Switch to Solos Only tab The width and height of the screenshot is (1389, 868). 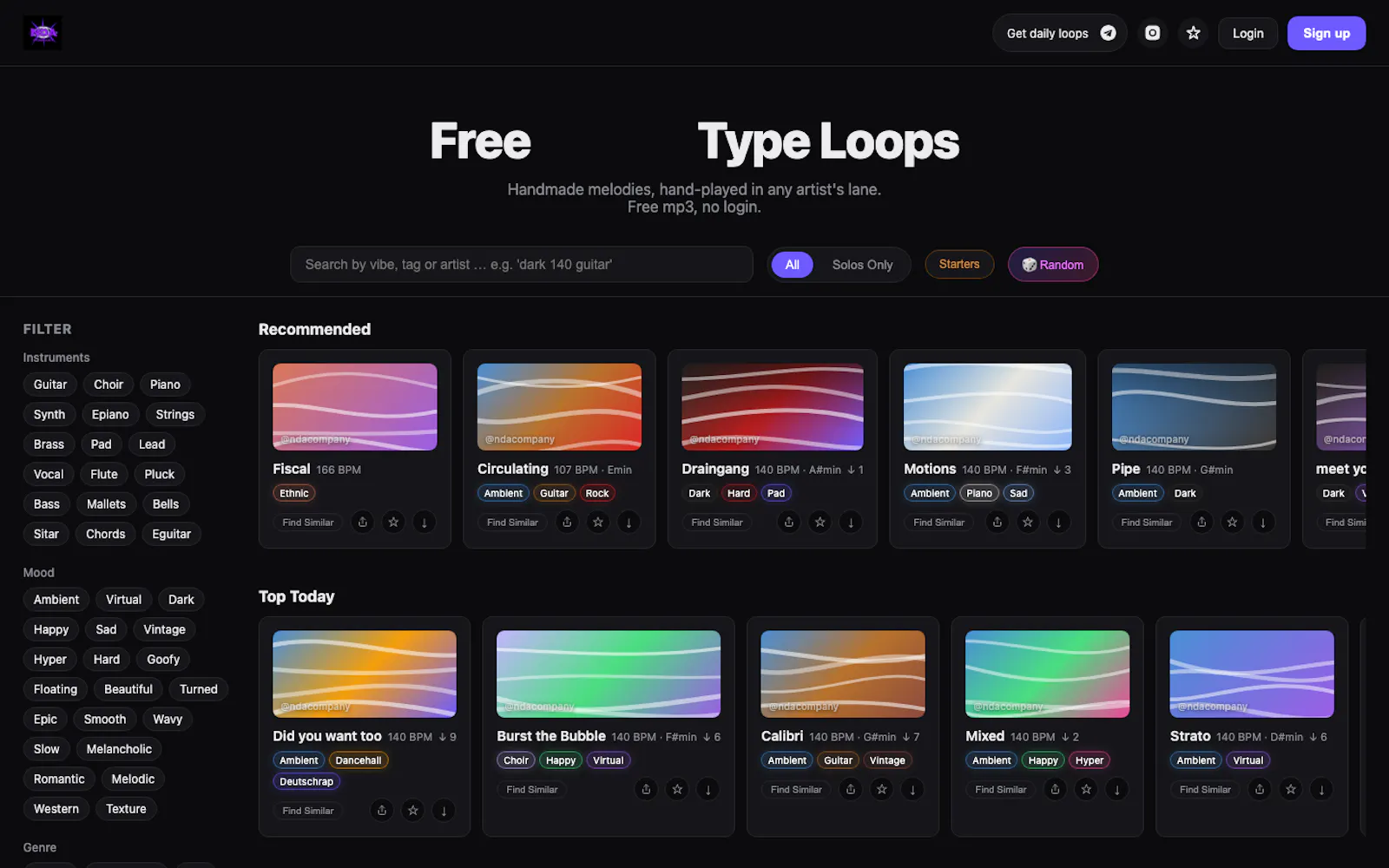click(862, 265)
